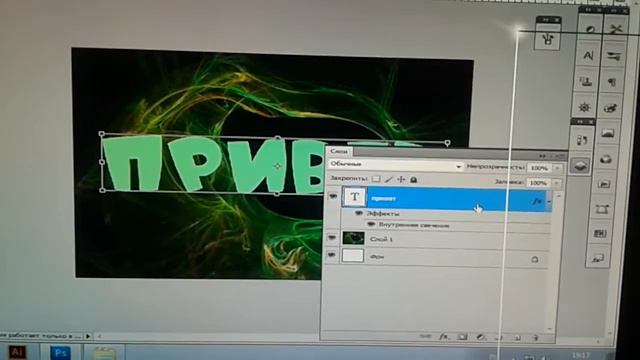This screenshot has width=640, height=360.
Task: Open the Заливка fill slider arrow
Action: coord(556,183)
